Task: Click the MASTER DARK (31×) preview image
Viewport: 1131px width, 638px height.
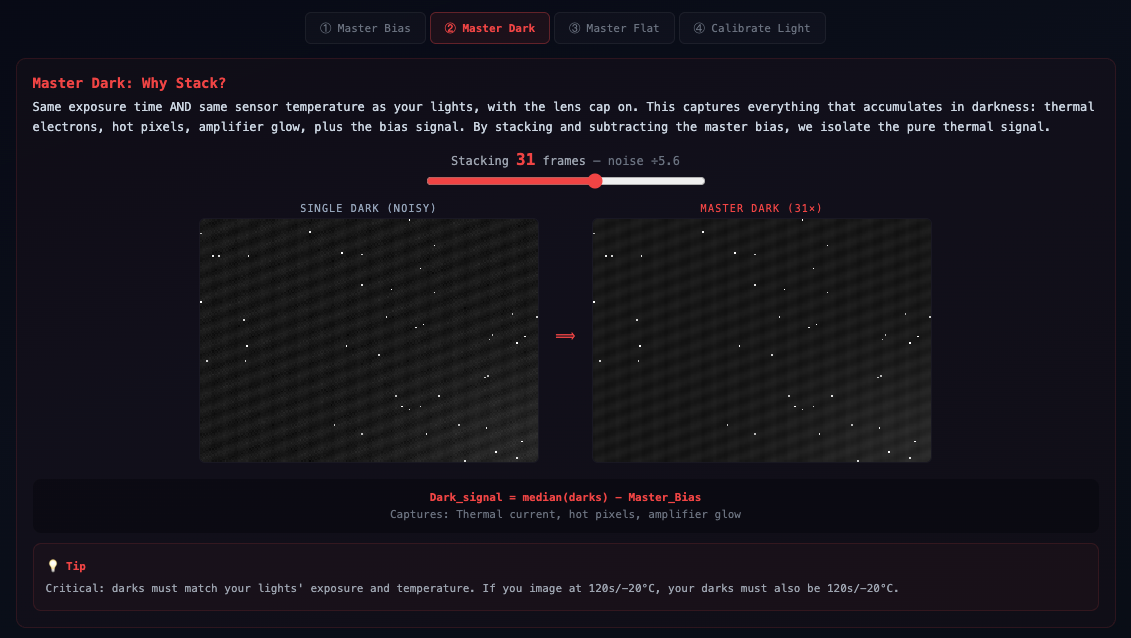Action: point(761,339)
